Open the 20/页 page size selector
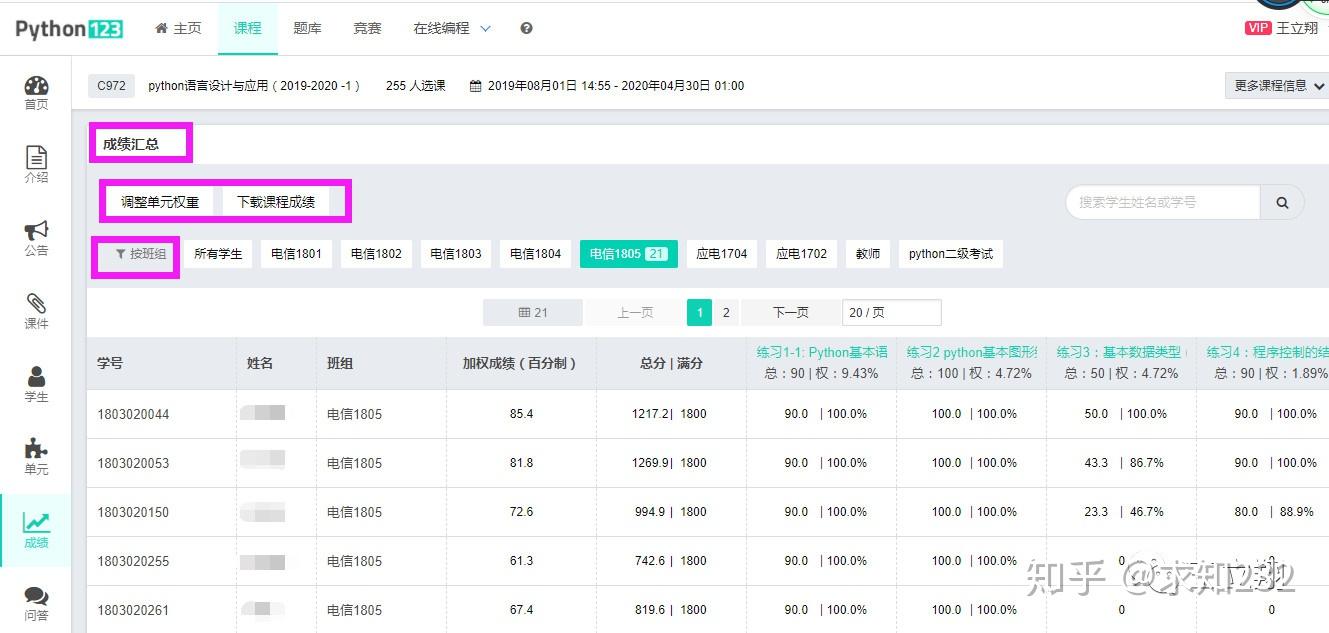Screen dimensions: 1329x633 [x=891, y=312]
